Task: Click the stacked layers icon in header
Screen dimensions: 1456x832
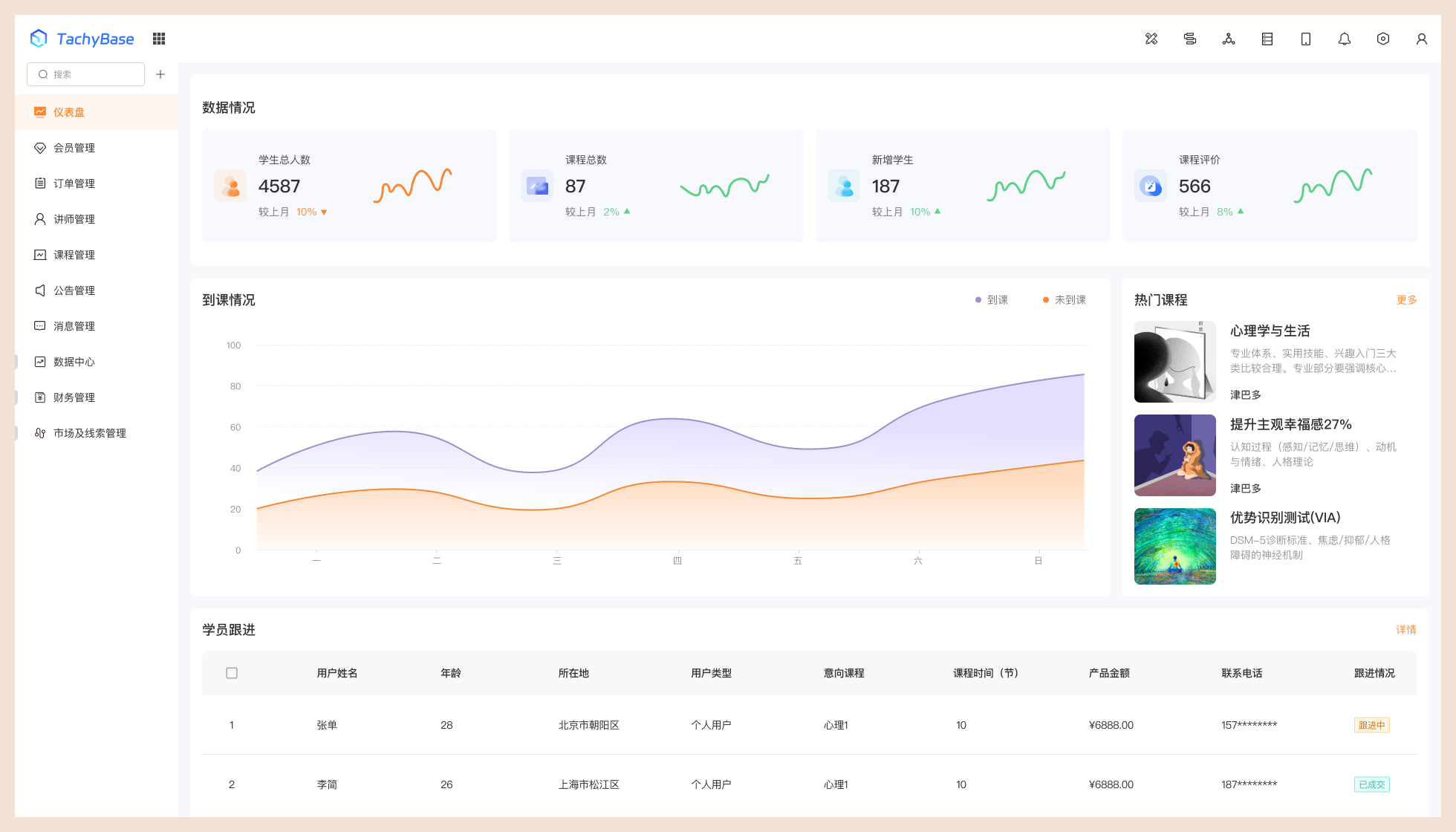Action: point(1190,39)
